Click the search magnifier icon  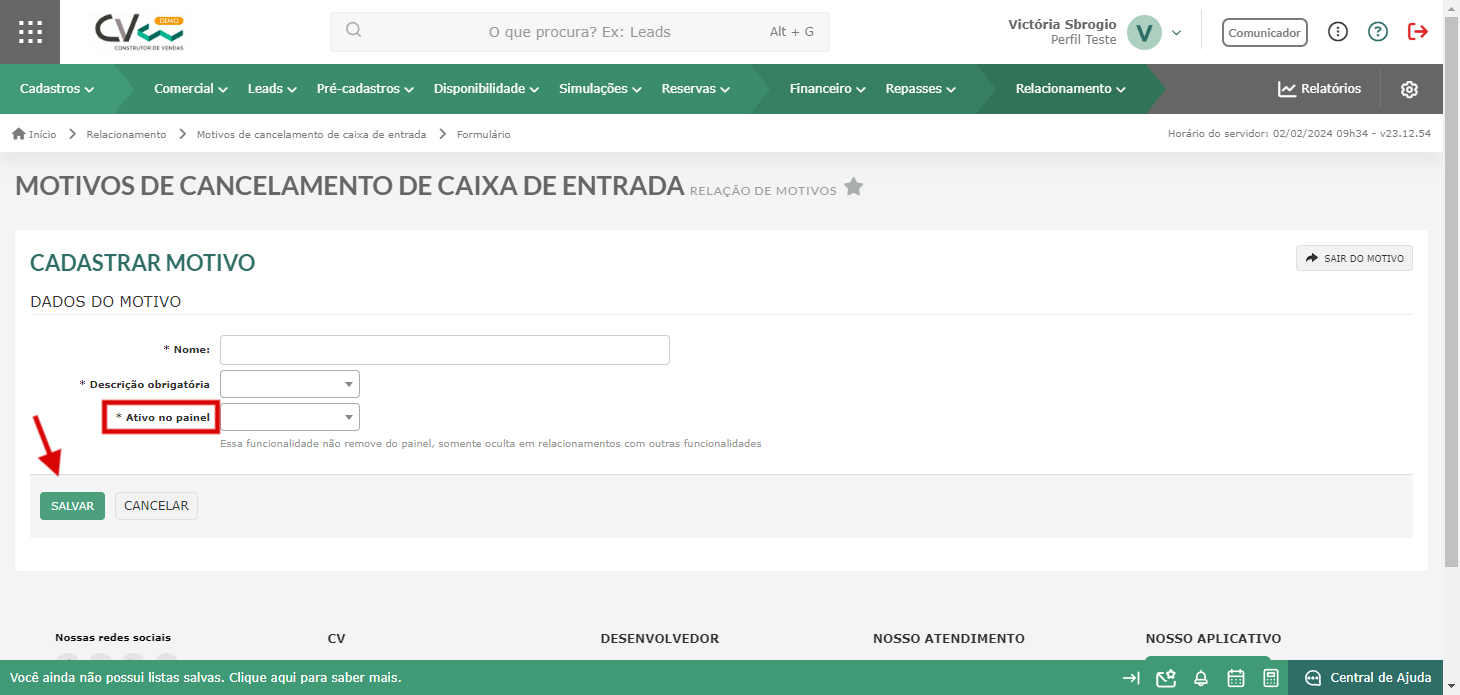click(353, 30)
